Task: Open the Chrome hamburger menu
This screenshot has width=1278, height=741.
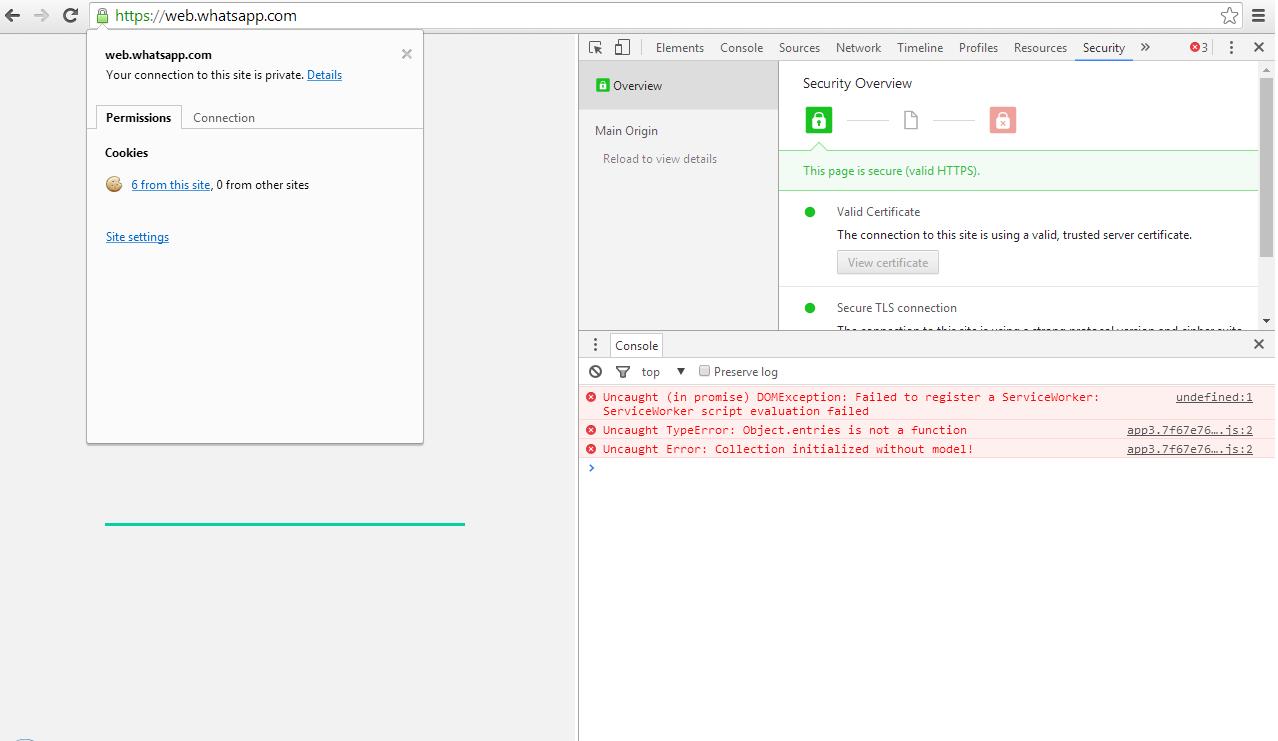Action: 1258,15
